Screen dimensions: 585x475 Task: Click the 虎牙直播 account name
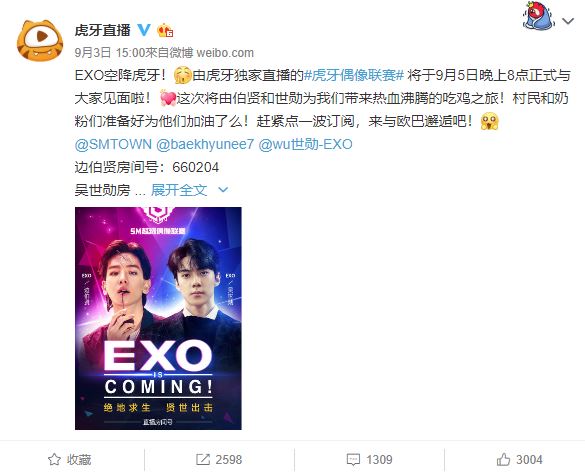click(x=103, y=30)
